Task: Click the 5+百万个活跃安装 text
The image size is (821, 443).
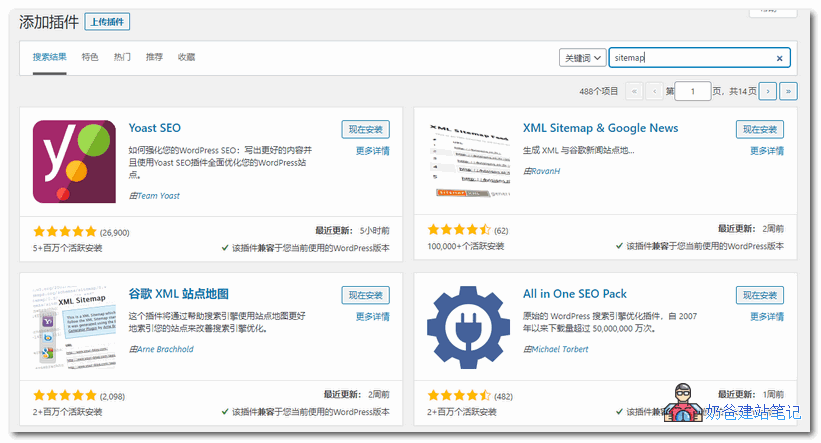Action: pos(68,248)
